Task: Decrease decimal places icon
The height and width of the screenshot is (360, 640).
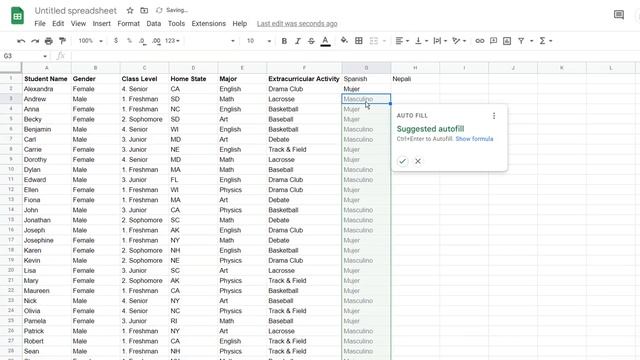Action: [x=142, y=41]
